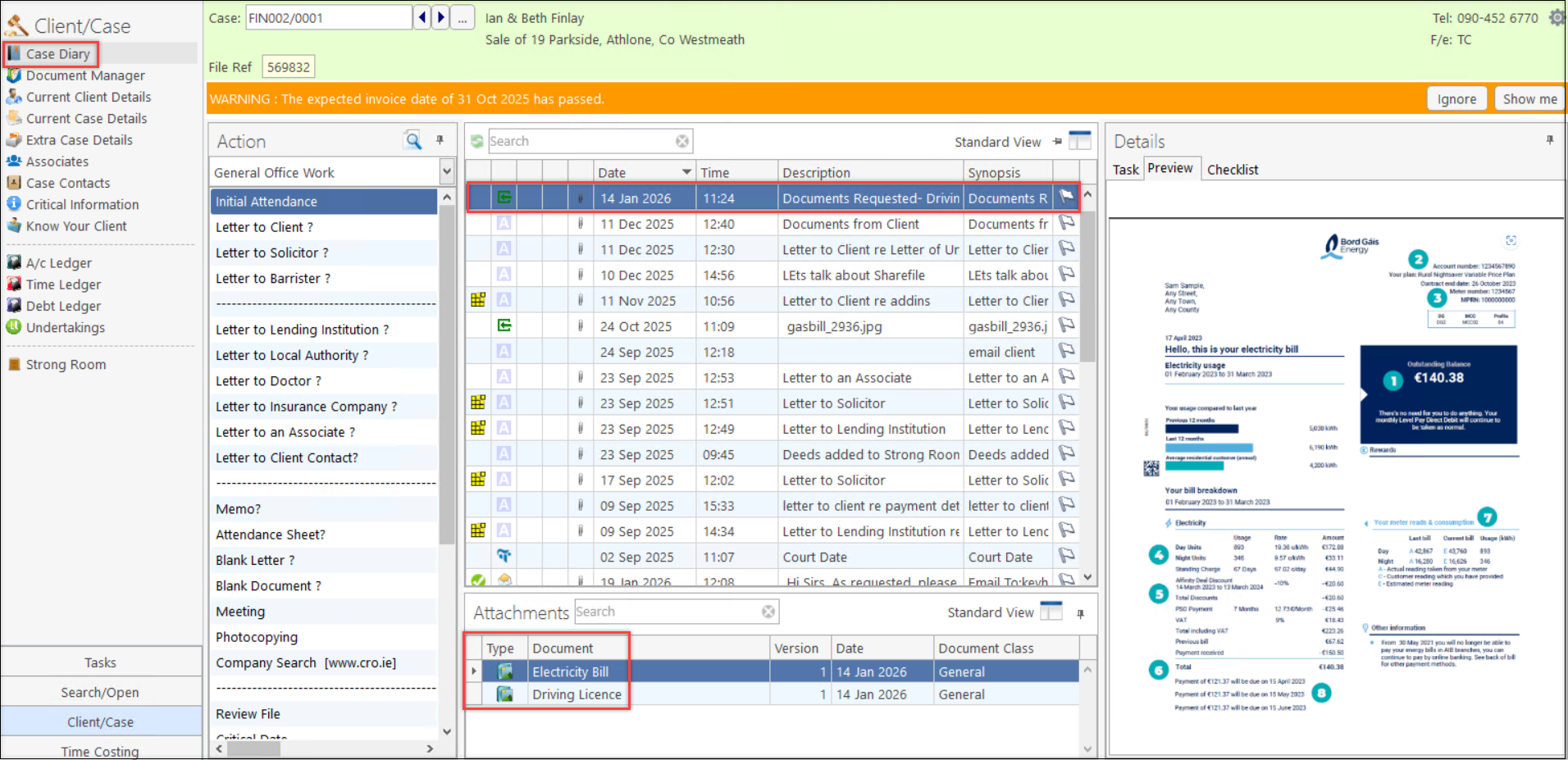Viewport: 1568px width, 760px height.
Task: Click the Action panel magnifier search icon
Action: tap(413, 141)
